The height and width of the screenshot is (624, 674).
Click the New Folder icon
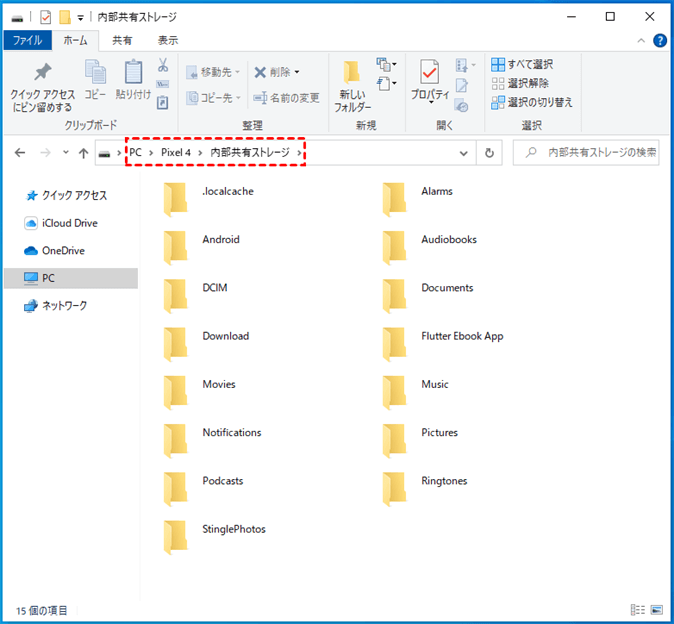click(x=351, y=73)
